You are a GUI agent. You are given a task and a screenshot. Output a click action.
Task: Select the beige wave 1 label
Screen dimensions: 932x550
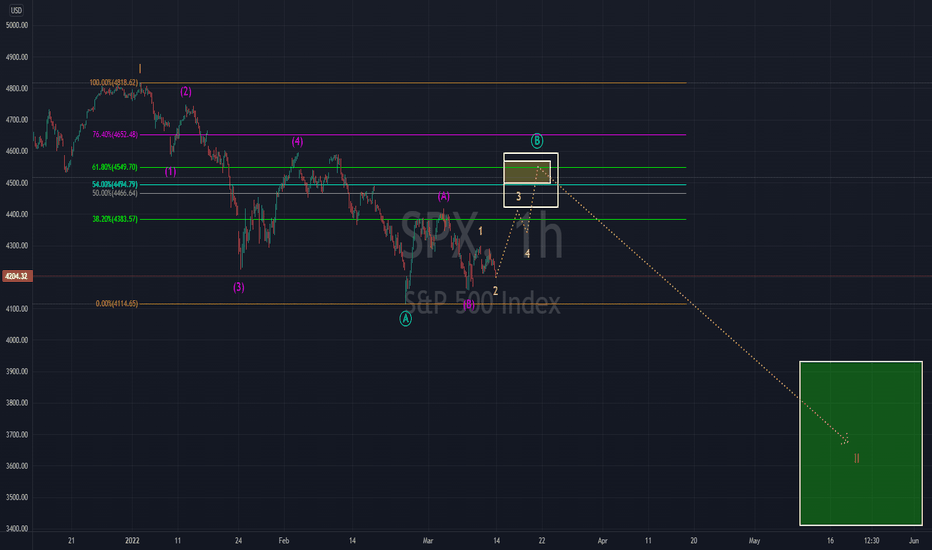480,231
